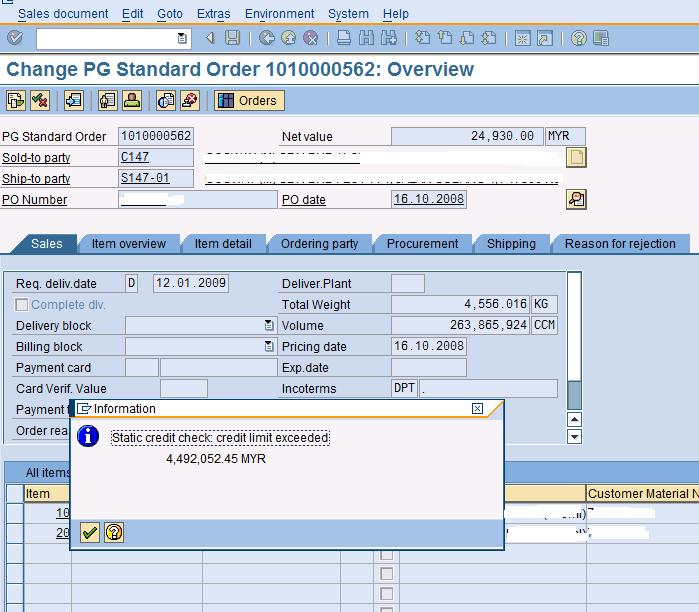Click the Sold-to party label link

click(x=36, y=158)
